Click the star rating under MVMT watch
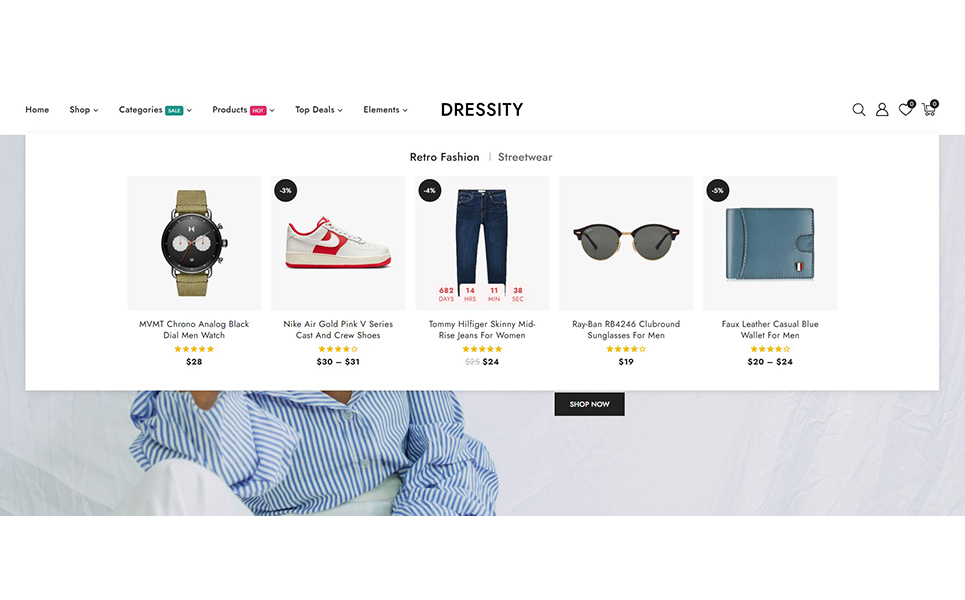This screenshot has width=965, height=600. click(194, 349)
